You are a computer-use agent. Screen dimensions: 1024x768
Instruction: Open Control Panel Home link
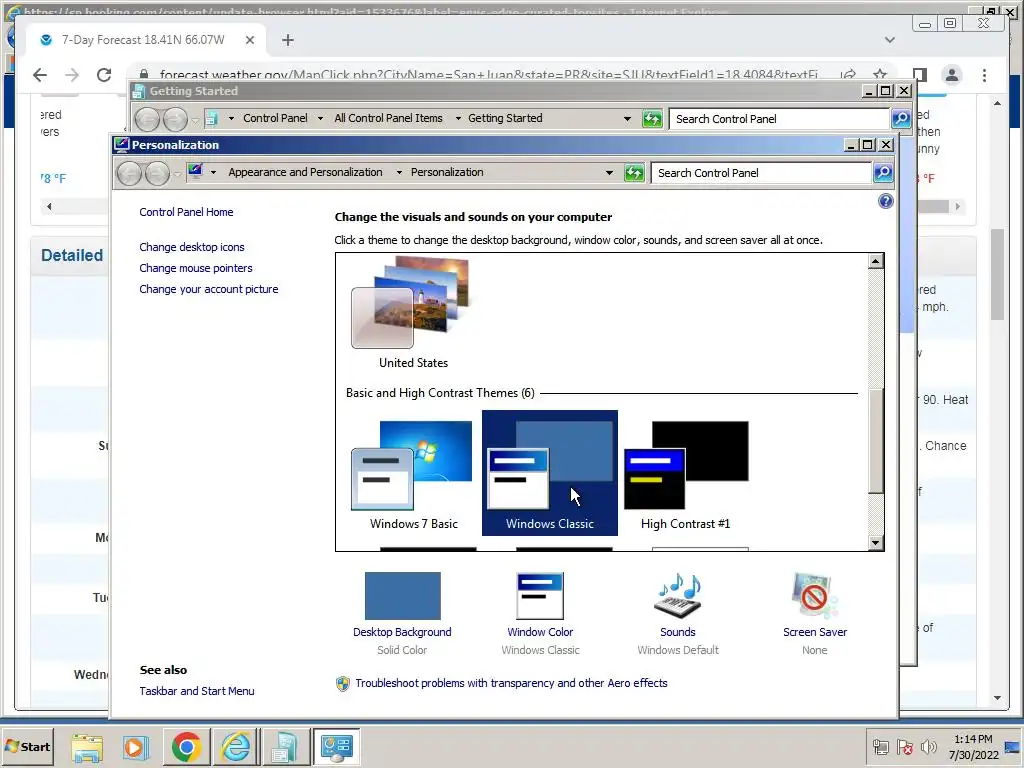(186, 212)
